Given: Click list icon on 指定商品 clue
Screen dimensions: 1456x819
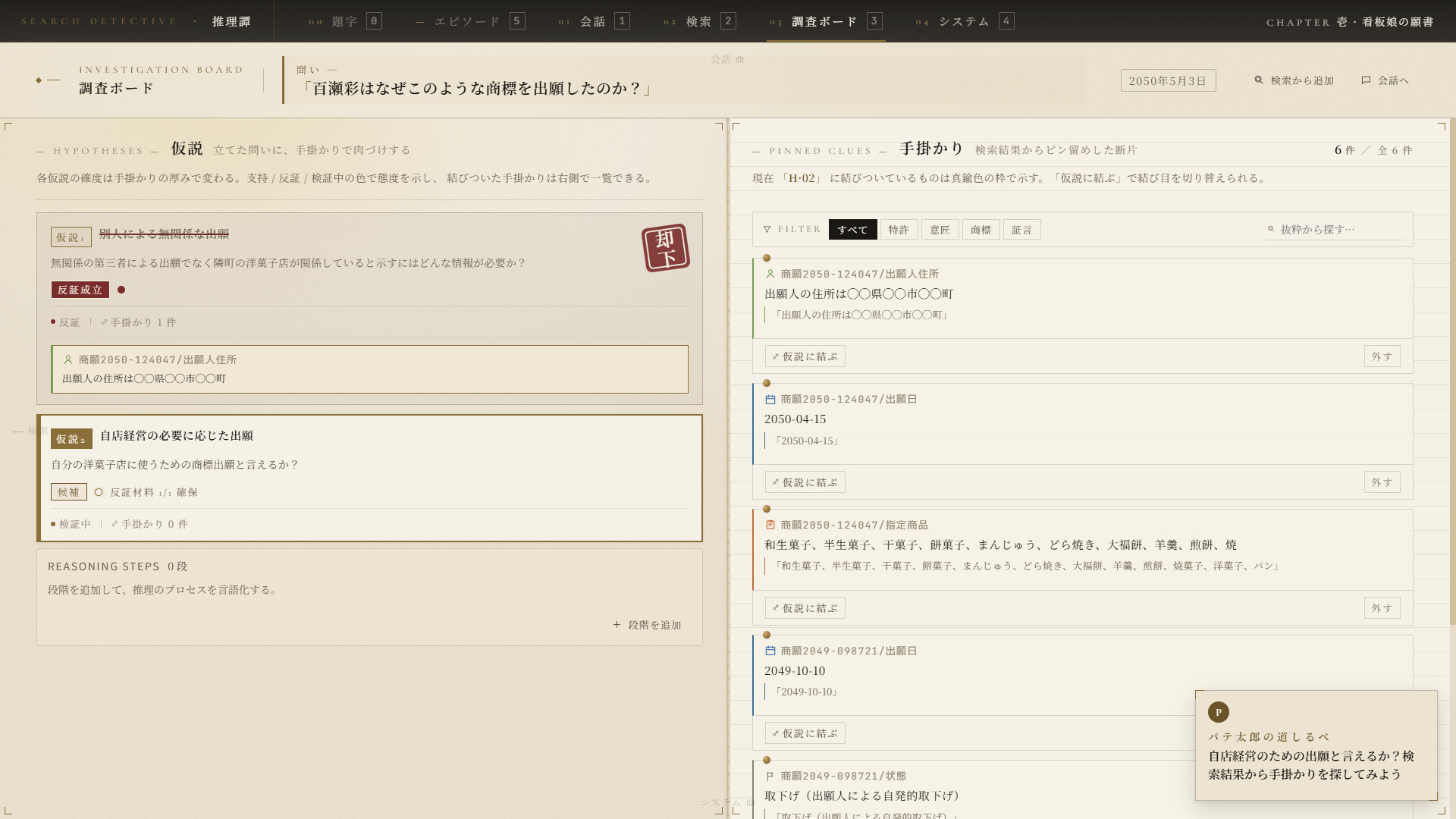Looking at the screenshot, I should 770,525.
